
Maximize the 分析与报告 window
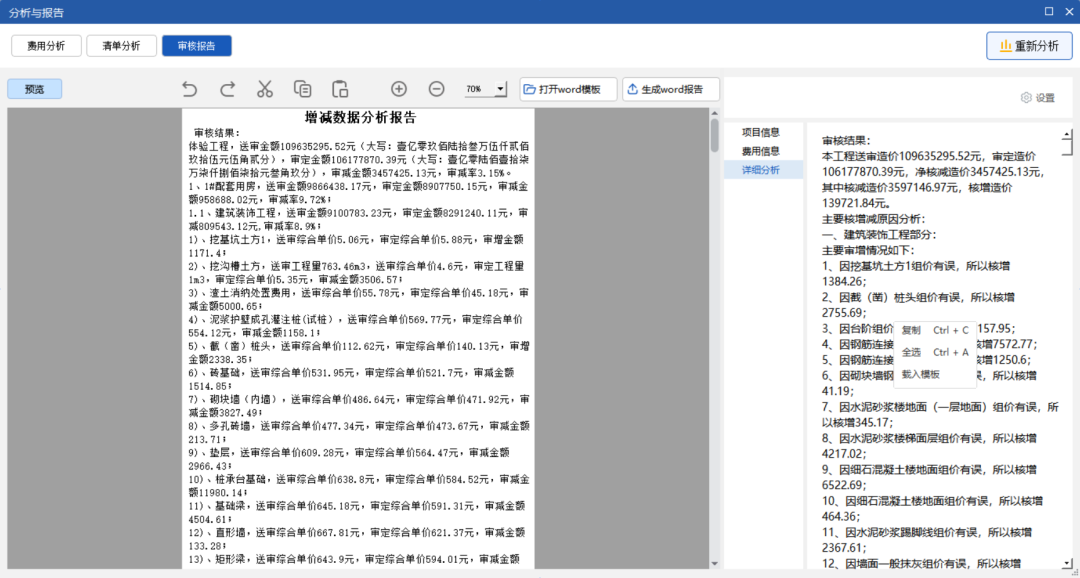pos(1049,11)
